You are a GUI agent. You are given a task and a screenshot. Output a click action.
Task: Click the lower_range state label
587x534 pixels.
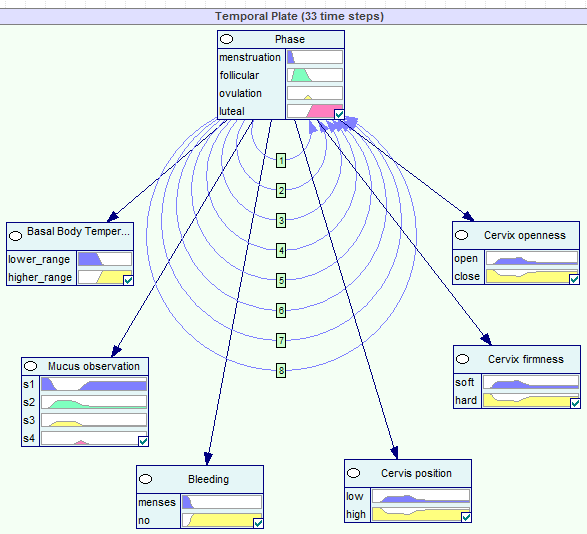click(x=39, y=260)
